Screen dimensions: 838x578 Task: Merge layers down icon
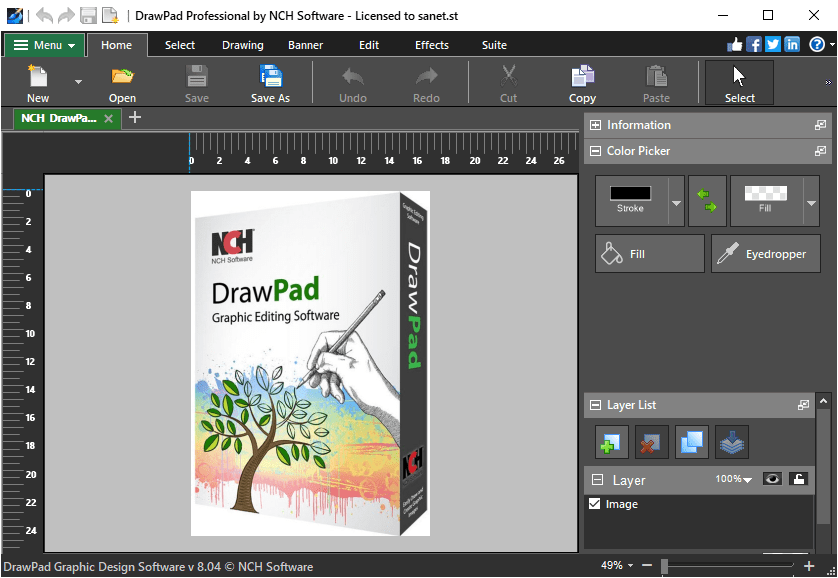click(x=732, y=442)
